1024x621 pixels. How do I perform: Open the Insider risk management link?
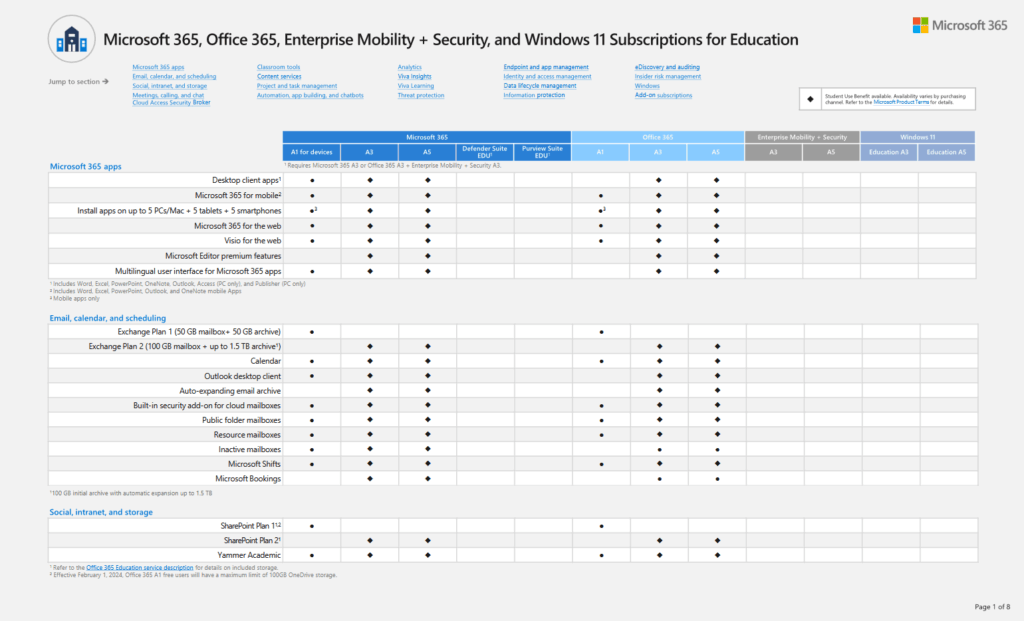coord(667,76)
